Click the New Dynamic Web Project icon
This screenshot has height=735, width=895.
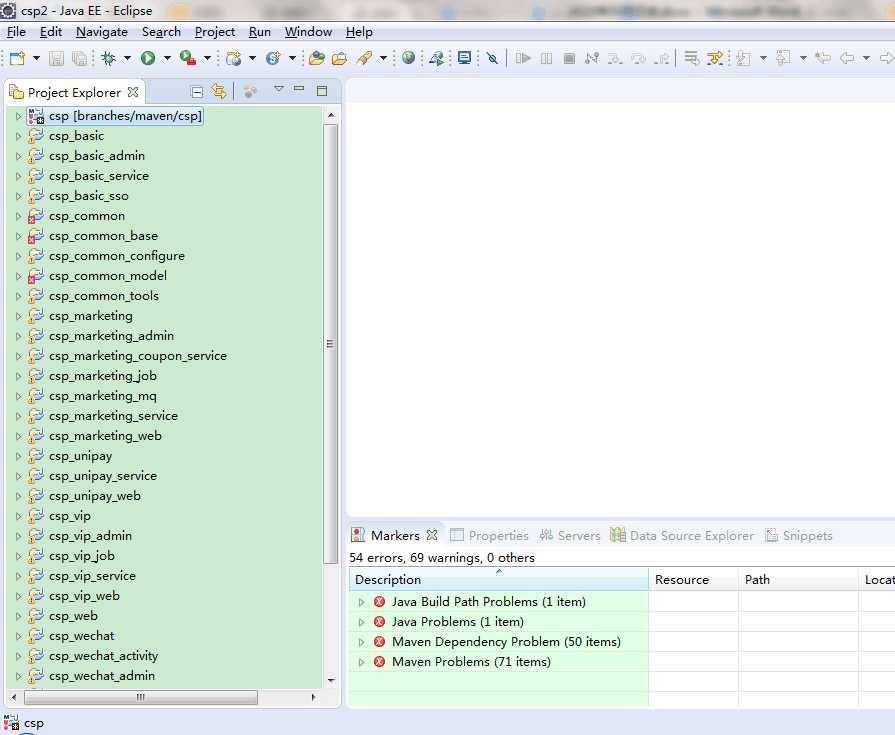[233, 58]
